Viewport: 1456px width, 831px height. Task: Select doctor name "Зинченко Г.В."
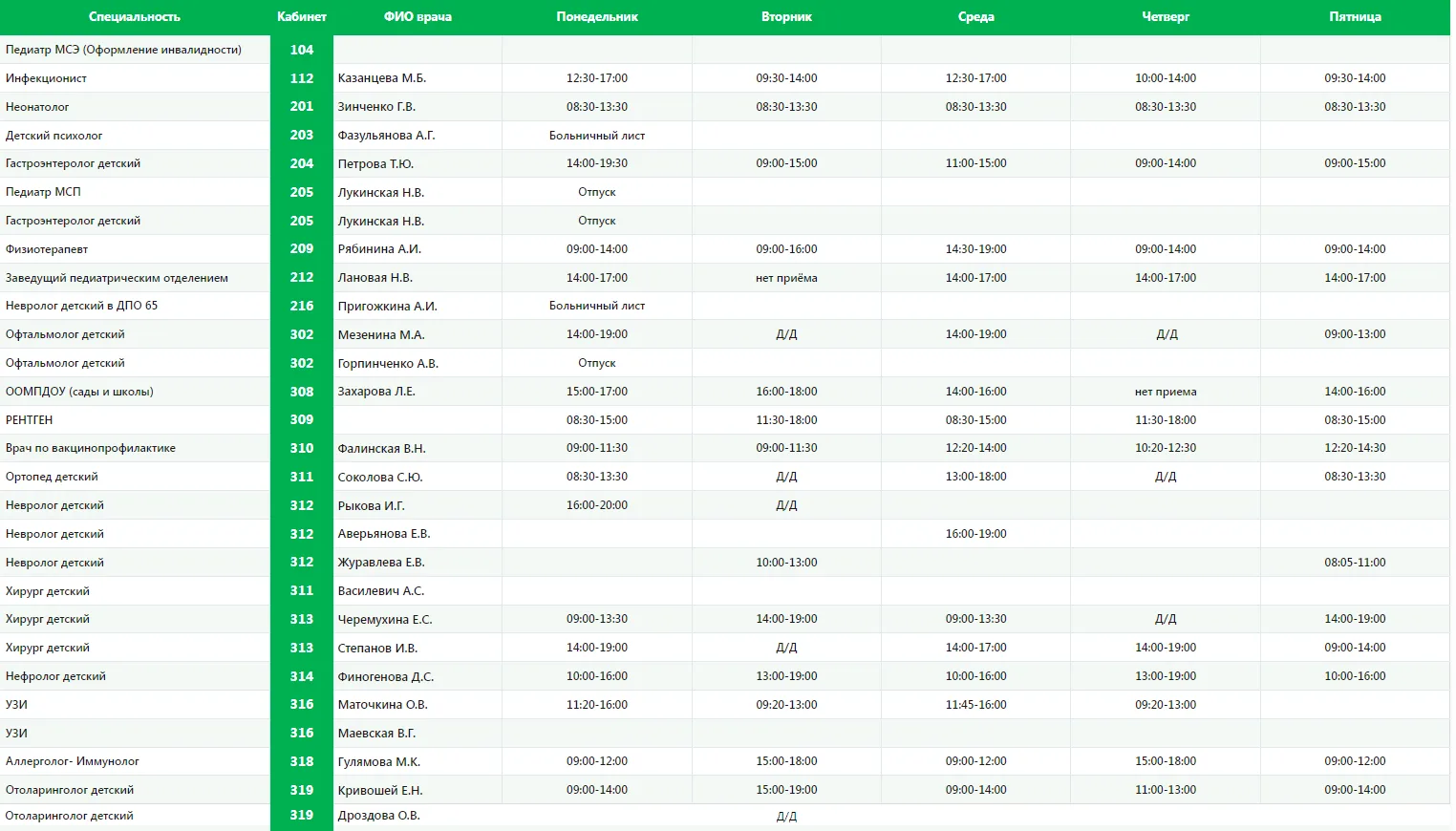[x=376, y=107]
